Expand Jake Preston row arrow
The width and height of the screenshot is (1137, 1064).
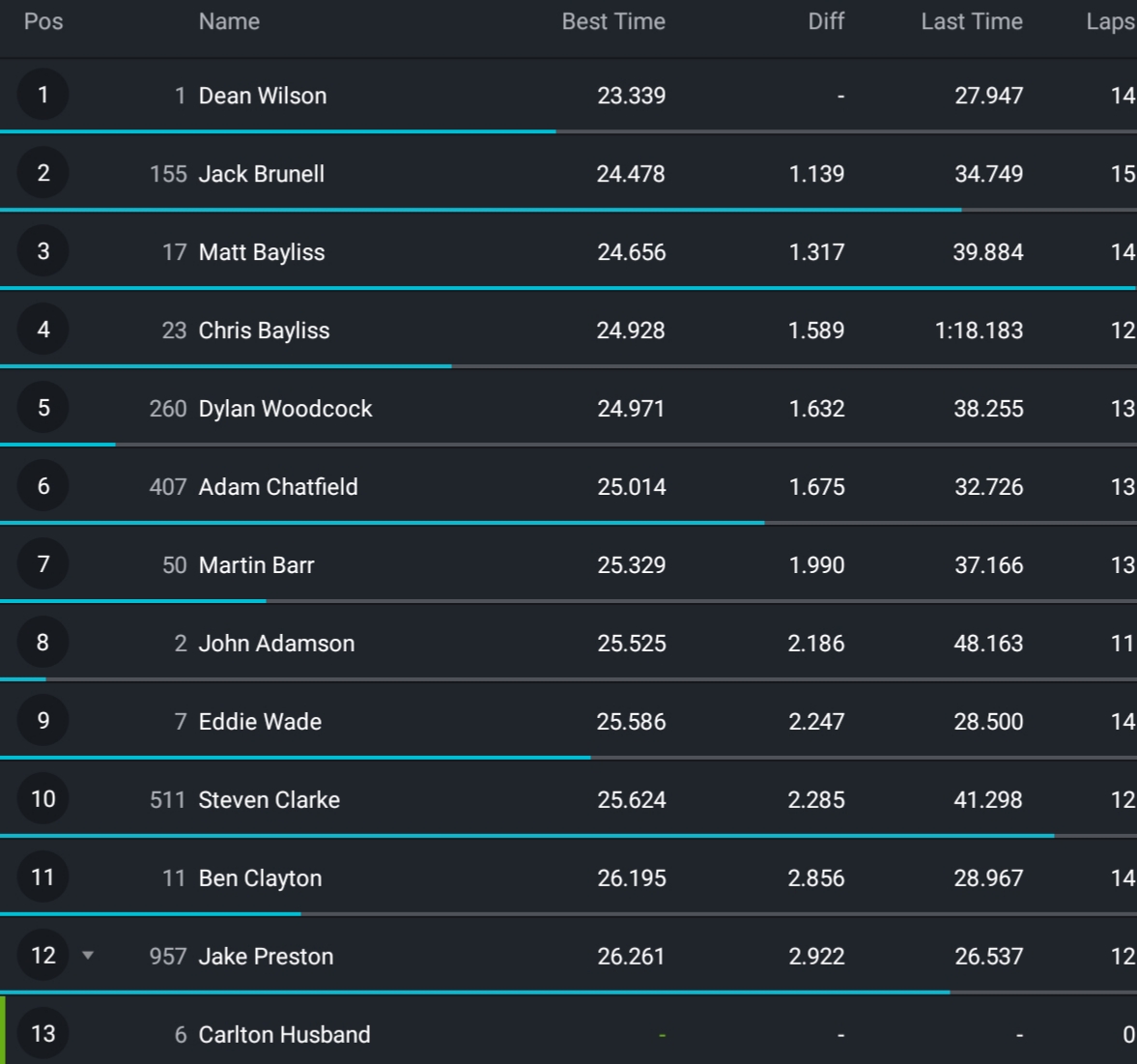pyautogui.click(x=88, y=956)
